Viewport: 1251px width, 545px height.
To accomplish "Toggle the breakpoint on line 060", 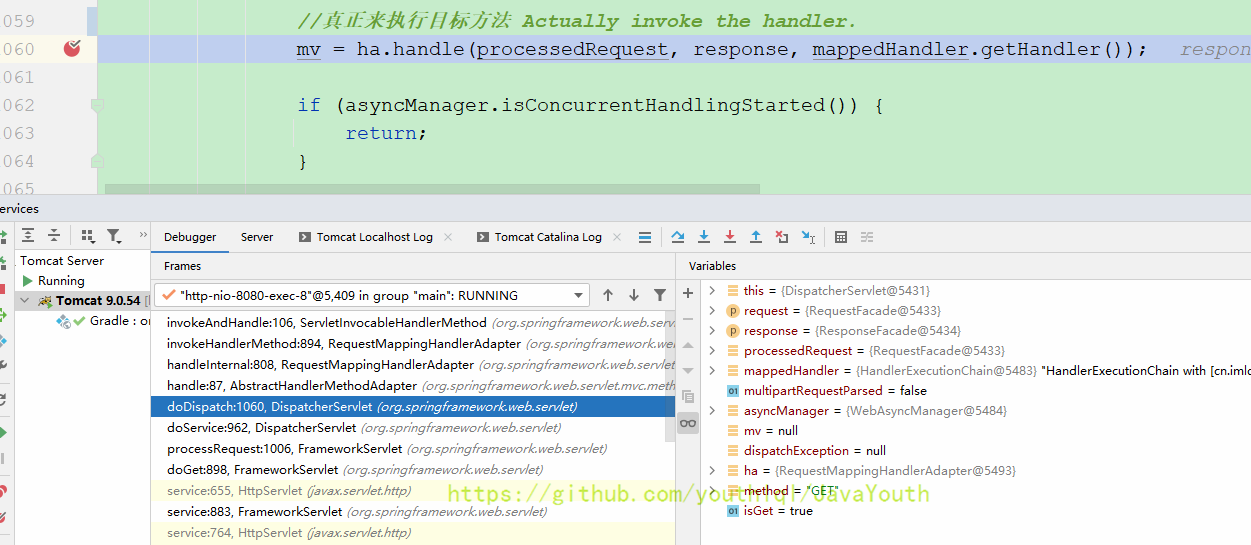I will coord(72,49).
